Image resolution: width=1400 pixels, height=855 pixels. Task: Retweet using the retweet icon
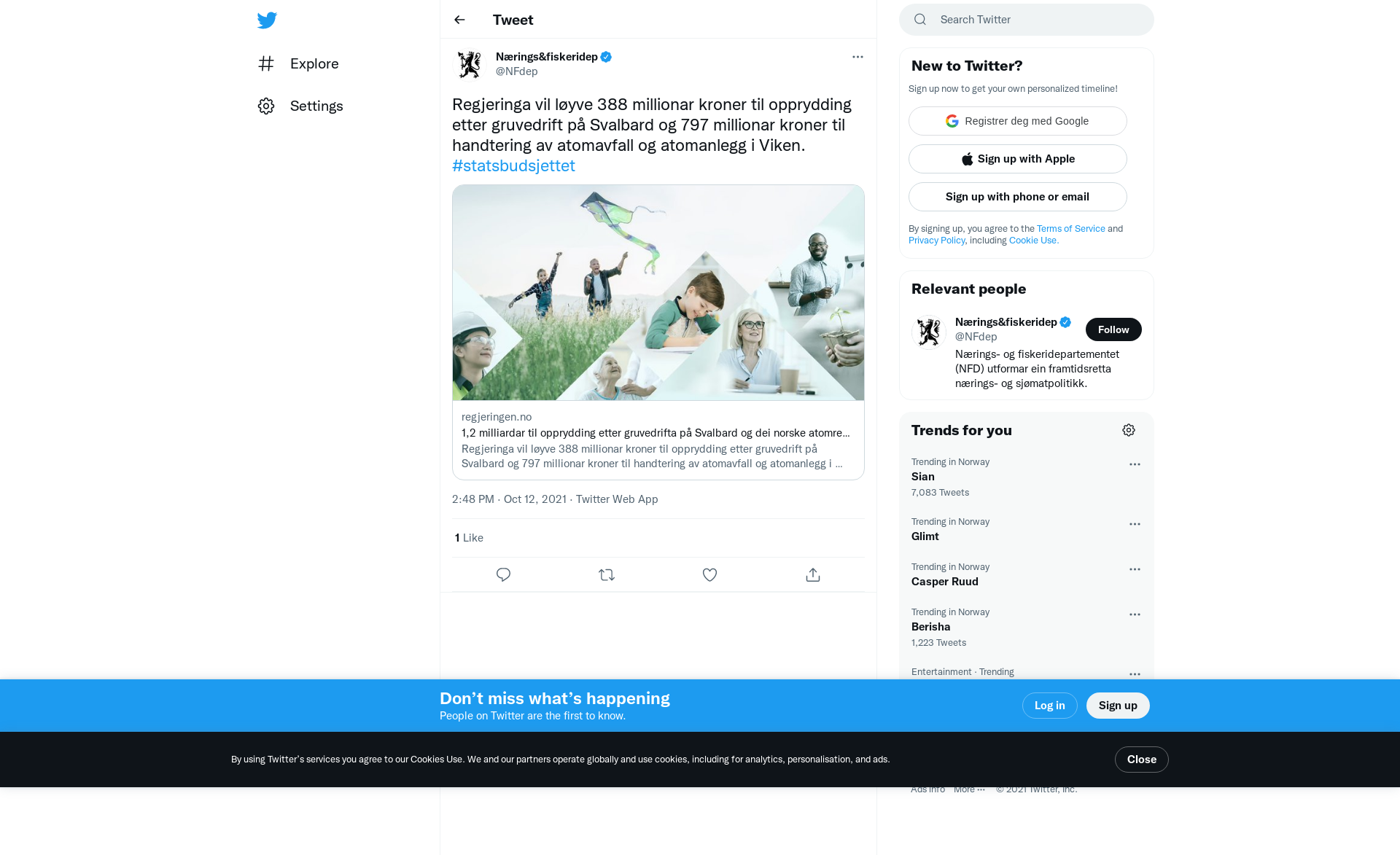pyautogui.click(x=607, y=575)
